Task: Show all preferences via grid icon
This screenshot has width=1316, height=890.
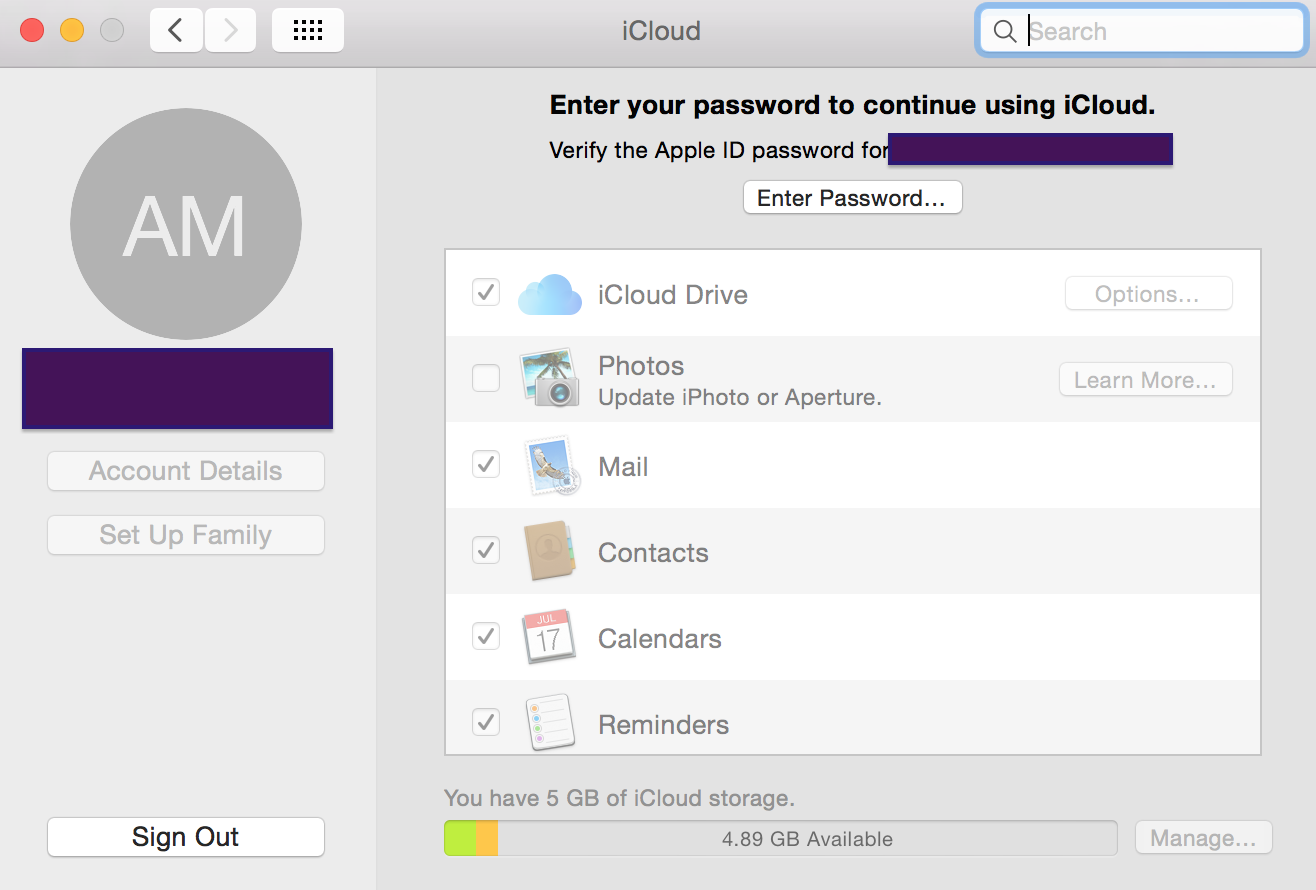Action: (x=308, y=30)
